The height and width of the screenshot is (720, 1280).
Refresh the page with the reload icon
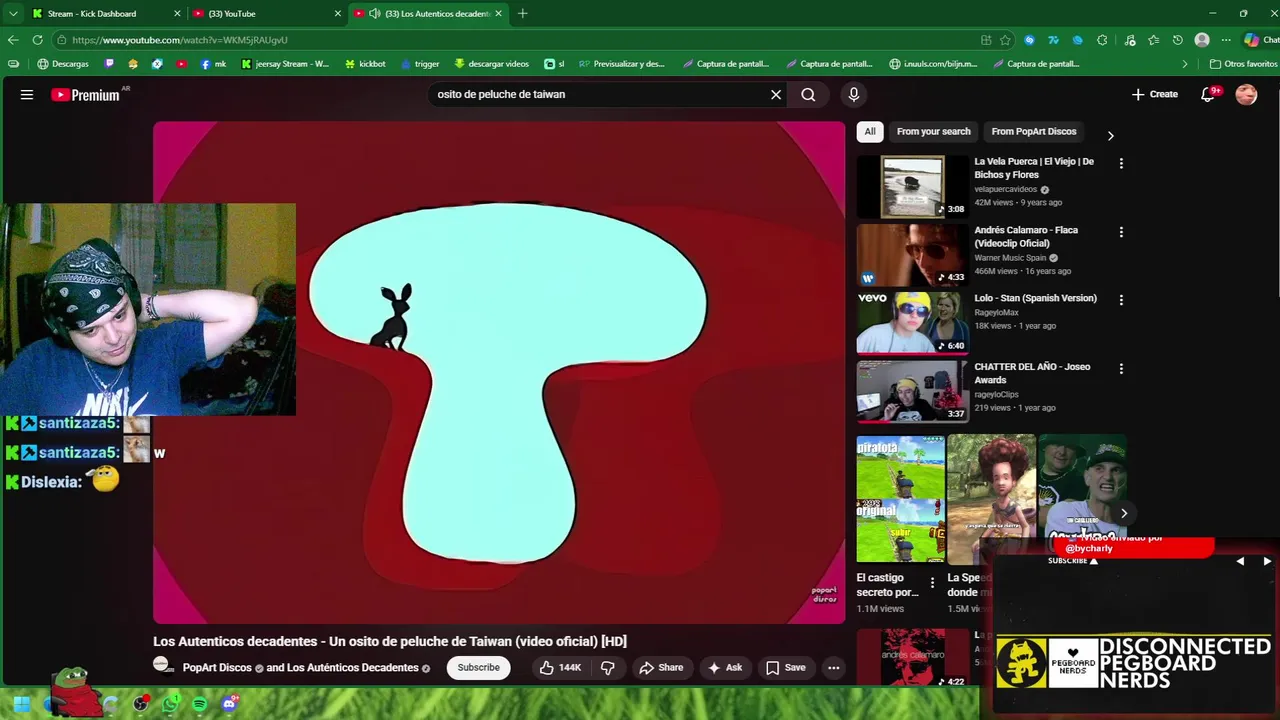click(x=37, y=40)
